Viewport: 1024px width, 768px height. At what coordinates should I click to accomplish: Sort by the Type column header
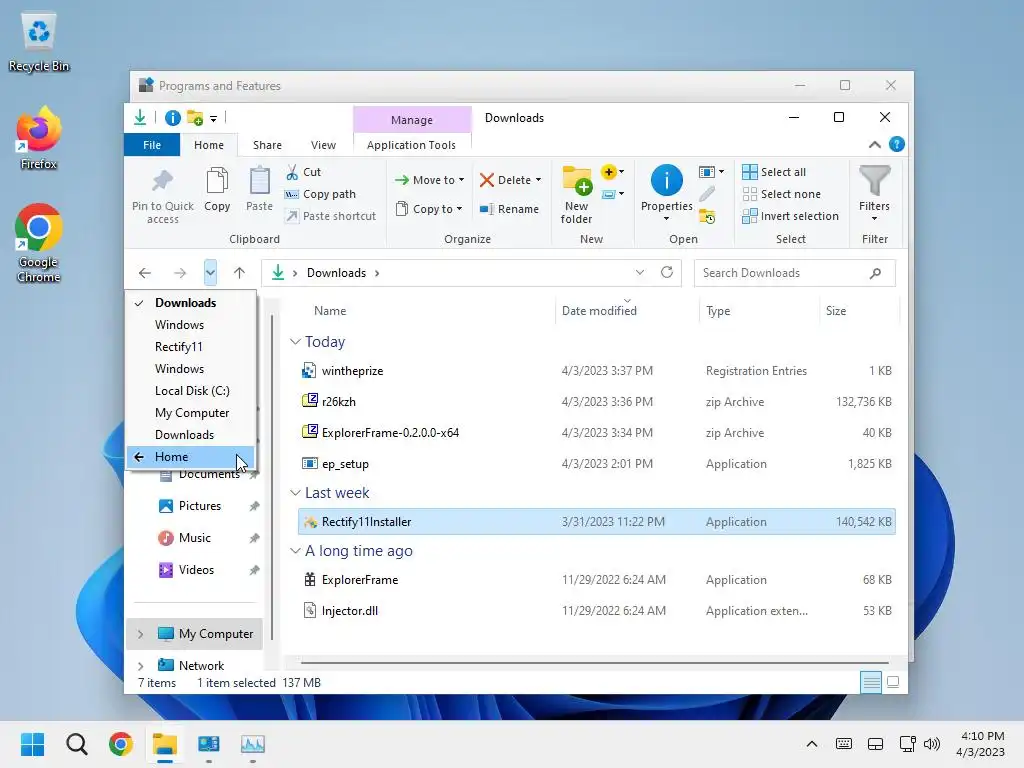(x=759, y=311)
